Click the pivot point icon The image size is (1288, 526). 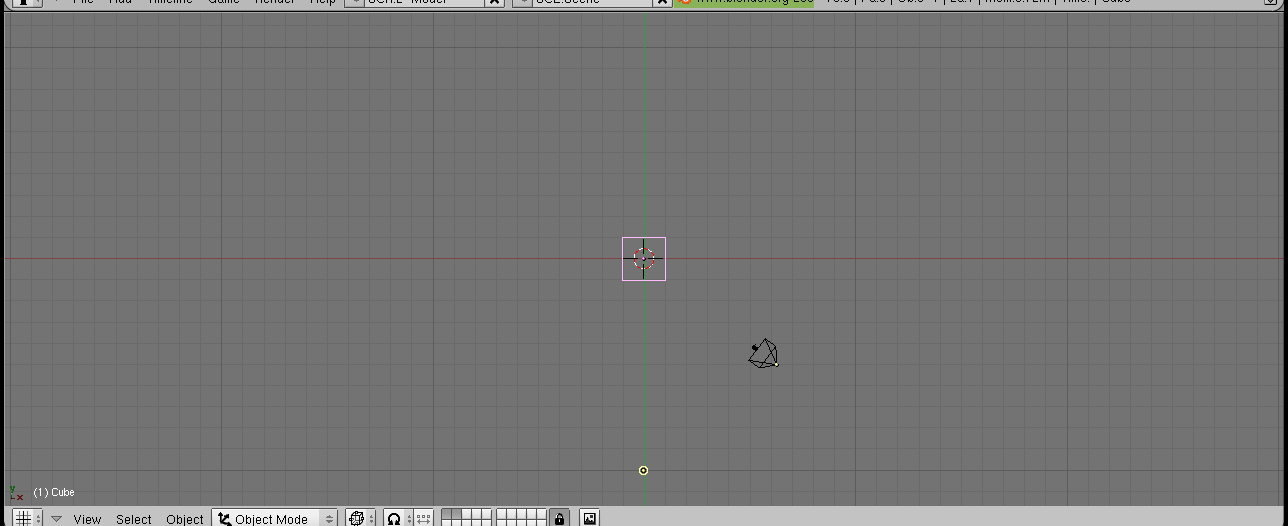394,518
